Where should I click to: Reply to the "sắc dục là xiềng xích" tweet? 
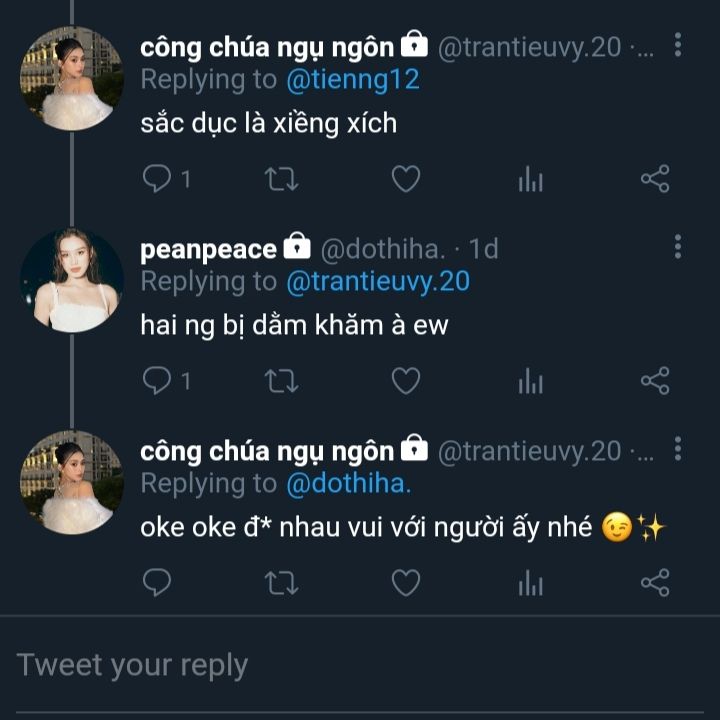click(x=157, y=179)
